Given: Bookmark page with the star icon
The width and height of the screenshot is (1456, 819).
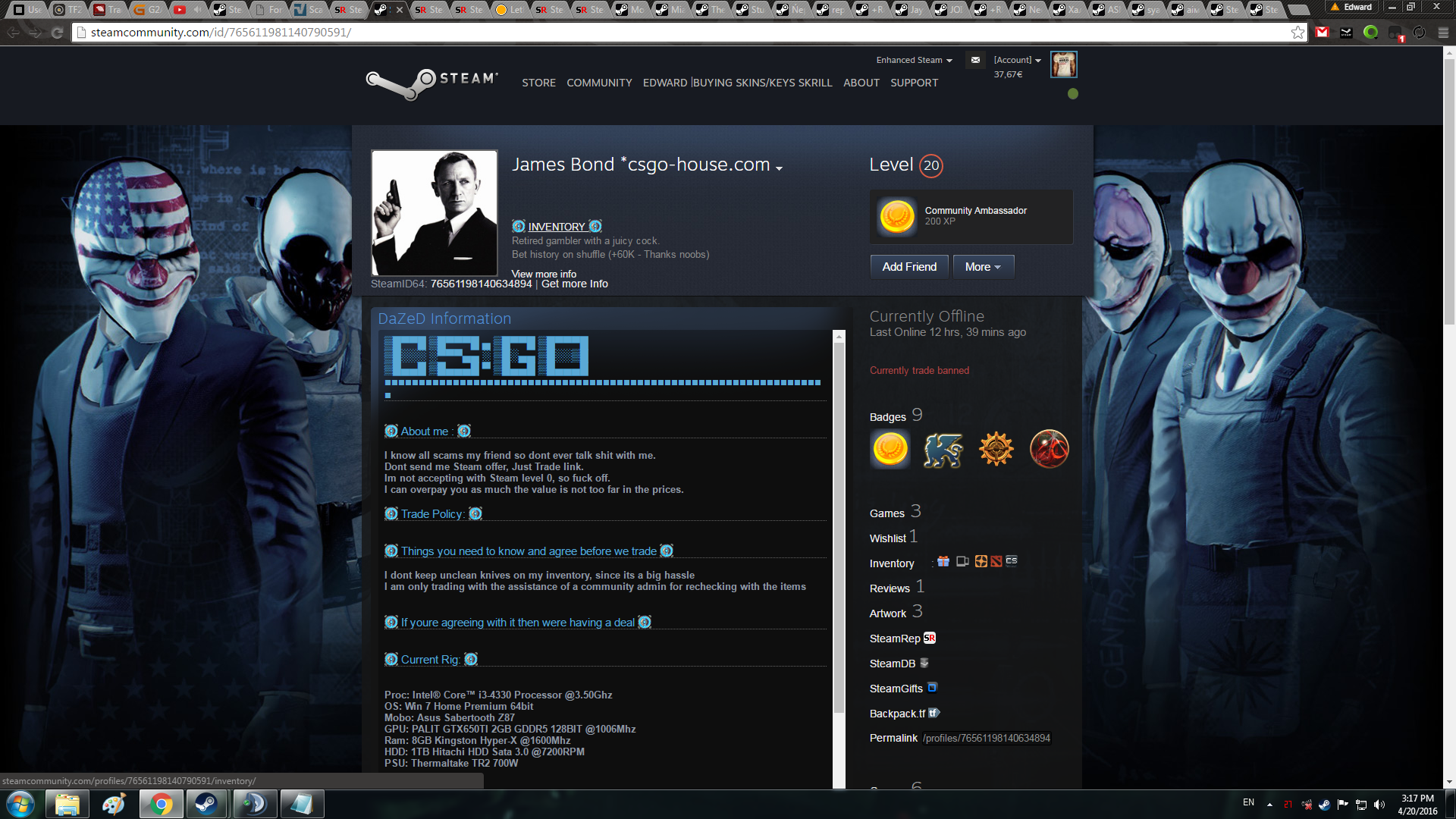Looking at the screenshot, I should pos(1298,32).
